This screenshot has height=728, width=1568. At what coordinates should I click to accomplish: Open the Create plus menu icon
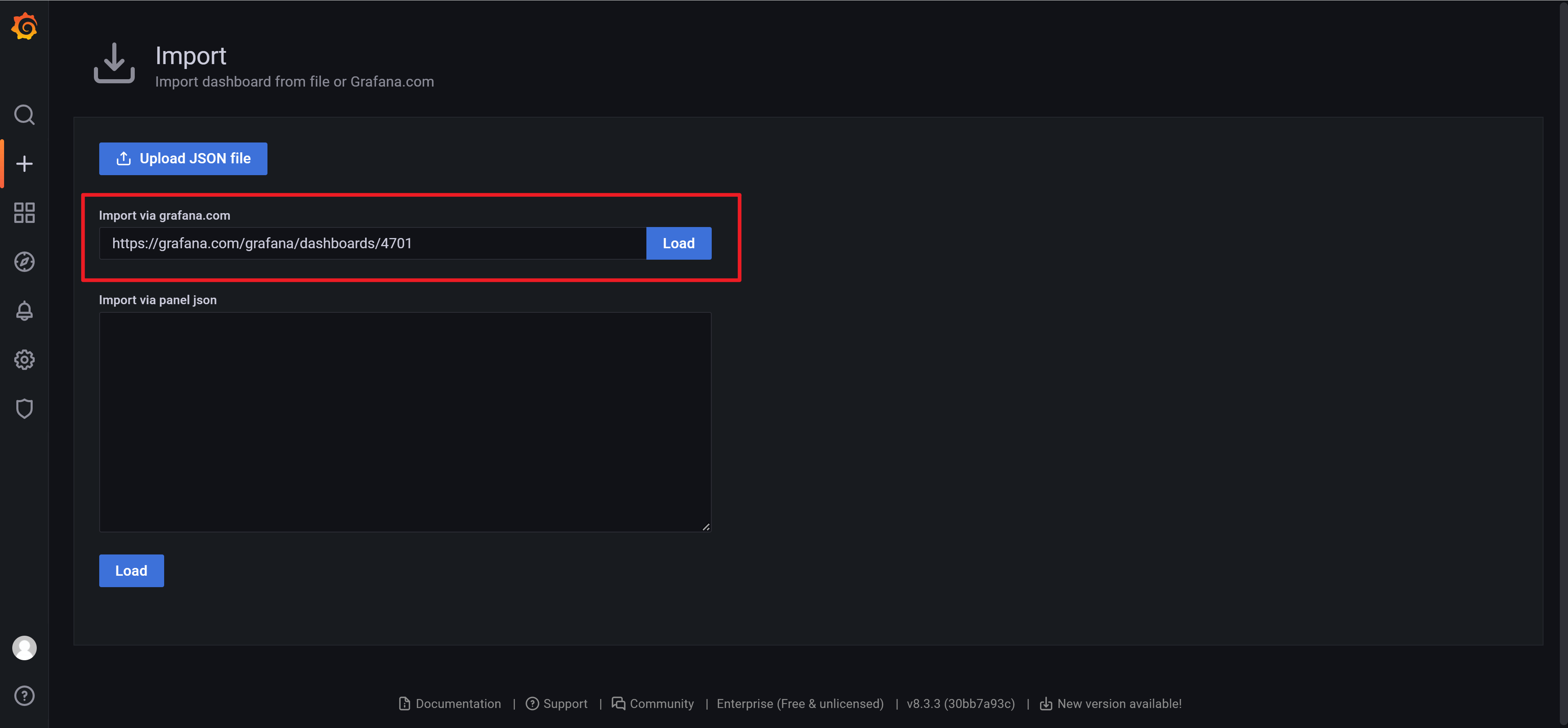pos(24,164)
